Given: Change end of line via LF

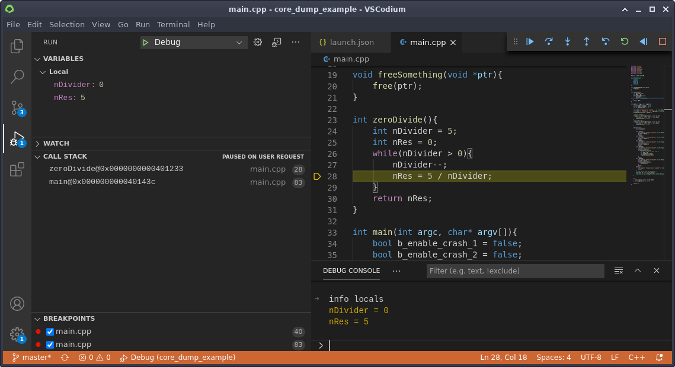Looking at the screenshot, I should tap(615, 358).
